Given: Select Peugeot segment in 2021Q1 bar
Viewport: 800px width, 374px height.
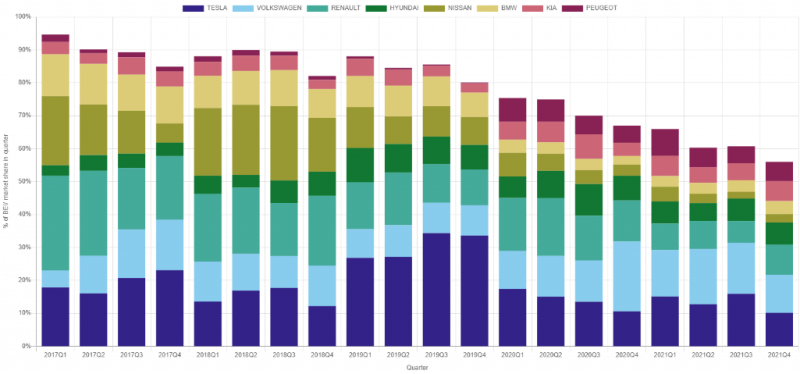Looking at the screenshot, I should 665,142.
